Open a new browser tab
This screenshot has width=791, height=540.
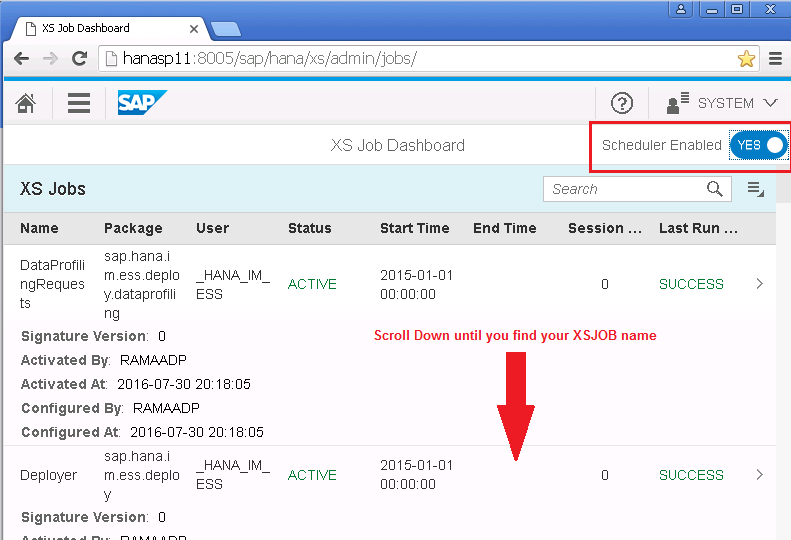[x=225, y=29]
